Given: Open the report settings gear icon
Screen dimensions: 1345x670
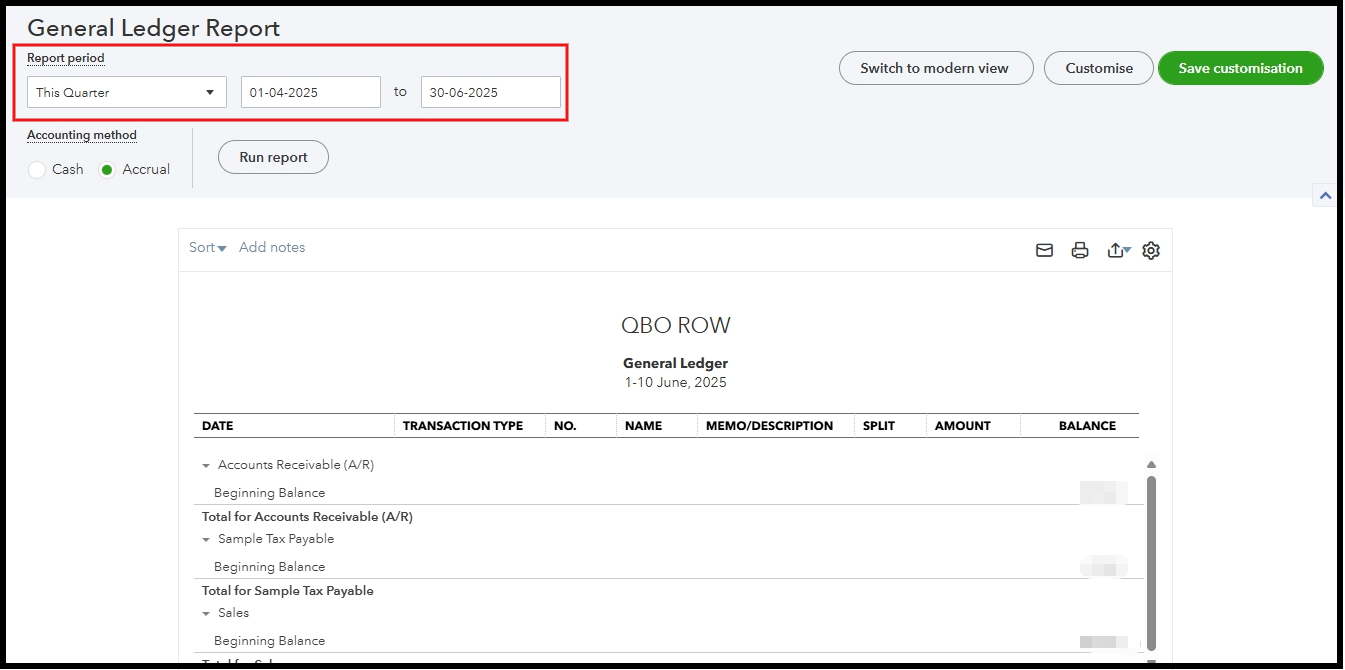Looking at the screenshot, I should (x=1151, y=251).
